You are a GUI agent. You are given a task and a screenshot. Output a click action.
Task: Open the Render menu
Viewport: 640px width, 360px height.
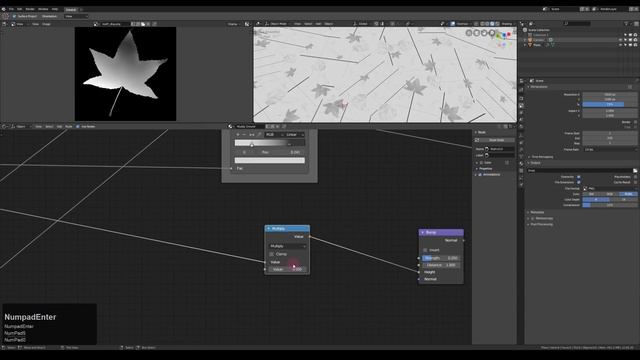30,9
